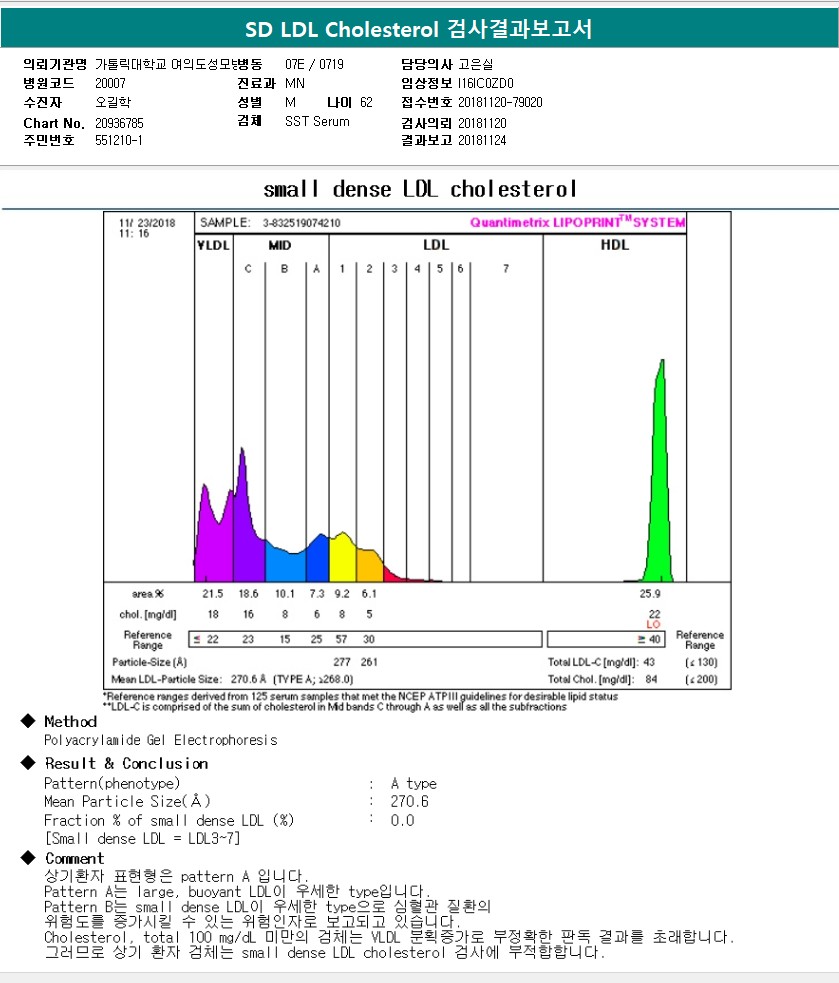Click the magenta VLDL peak in chart

point(212,545)
